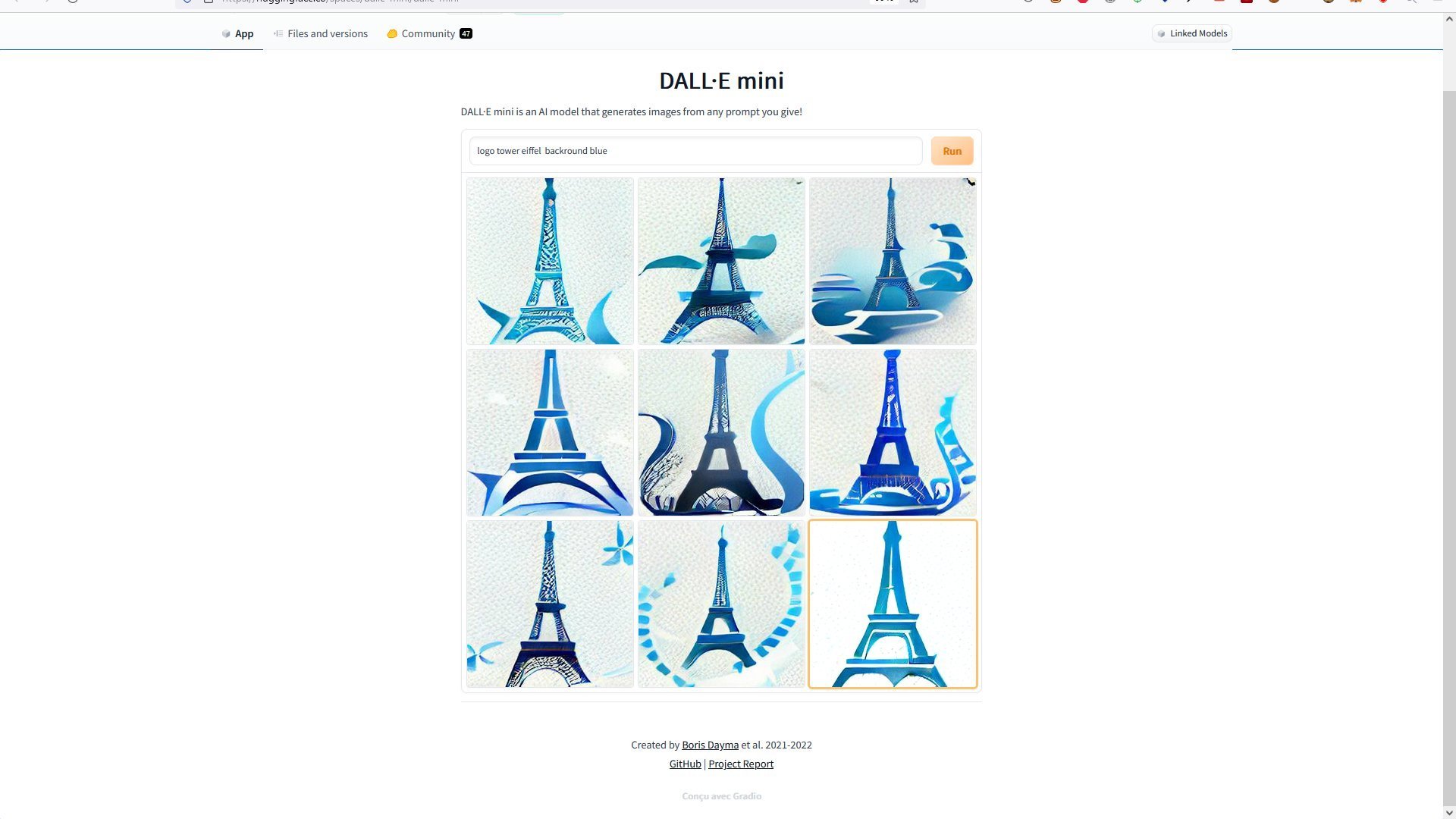Click the cube icon beside Linked Models
1456x819 pixels.
click(1161, 33)
